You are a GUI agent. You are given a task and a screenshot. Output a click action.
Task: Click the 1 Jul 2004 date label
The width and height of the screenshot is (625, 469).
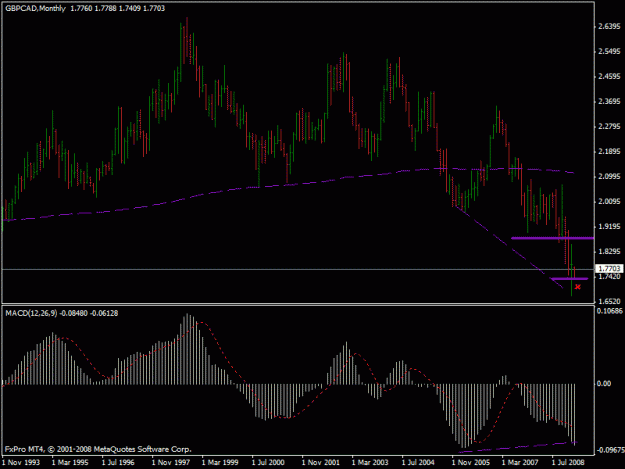coord(418,462)
